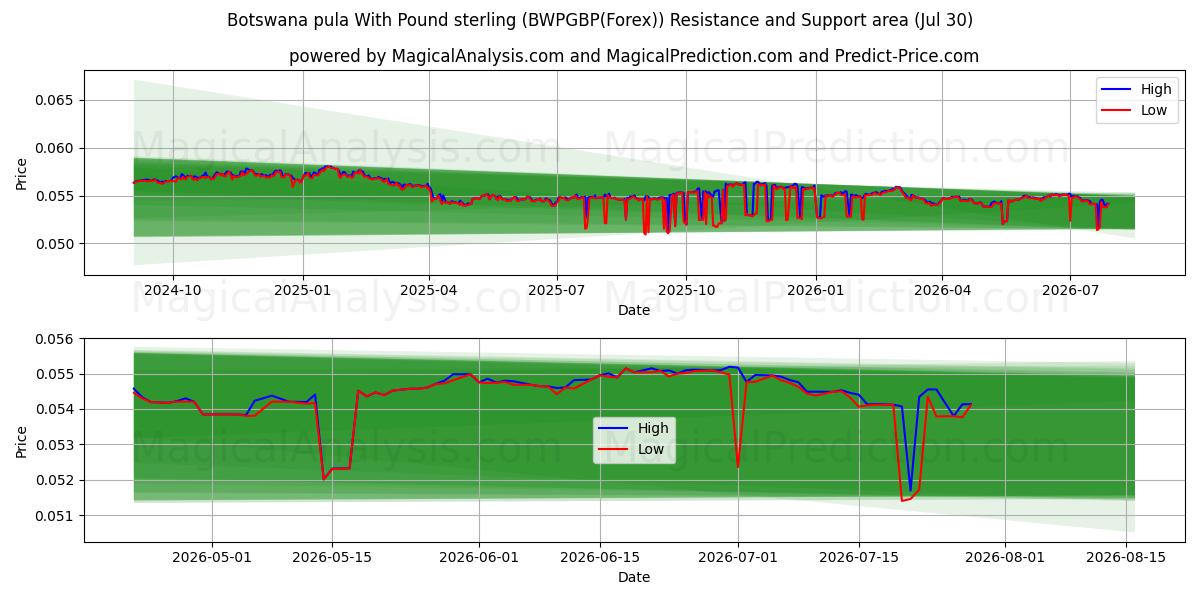
Task: Click the 2026-08-15 date label on bottom chart
Action: (x=1126, y=558)
